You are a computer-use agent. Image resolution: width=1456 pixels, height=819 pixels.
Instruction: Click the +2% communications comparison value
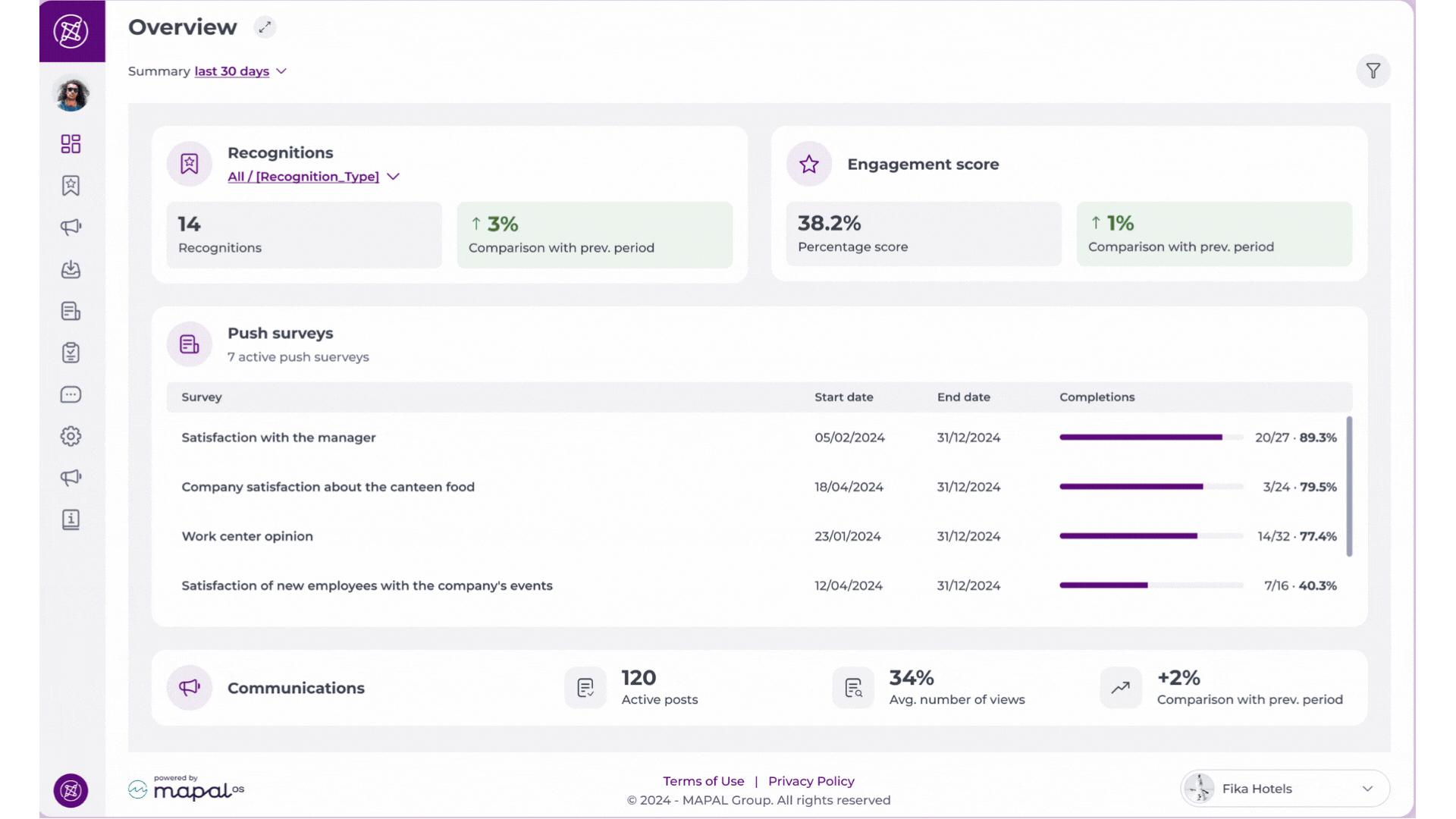1178,678
